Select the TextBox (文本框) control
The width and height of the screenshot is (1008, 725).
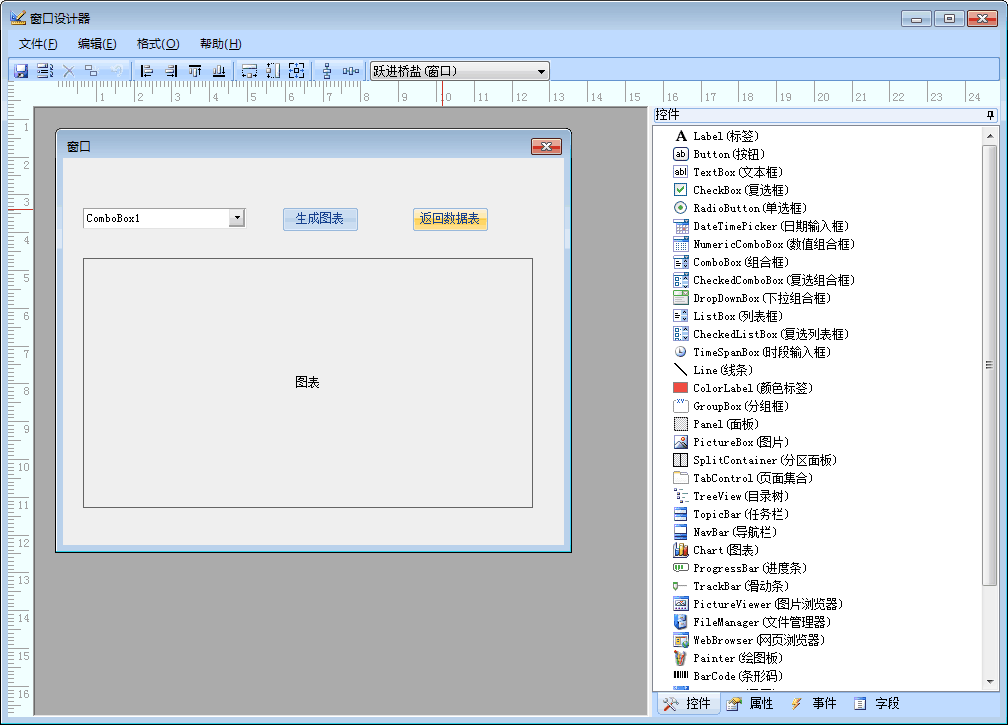point(728,172)
